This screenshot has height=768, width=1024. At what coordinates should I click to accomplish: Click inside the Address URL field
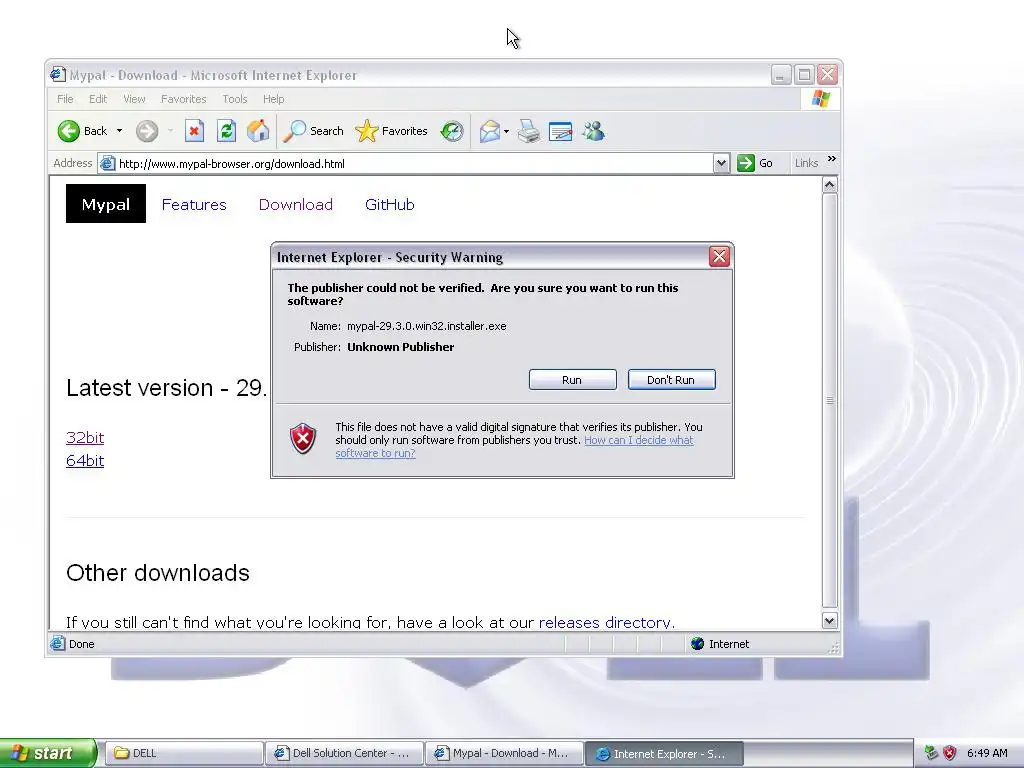click(414, 163)
